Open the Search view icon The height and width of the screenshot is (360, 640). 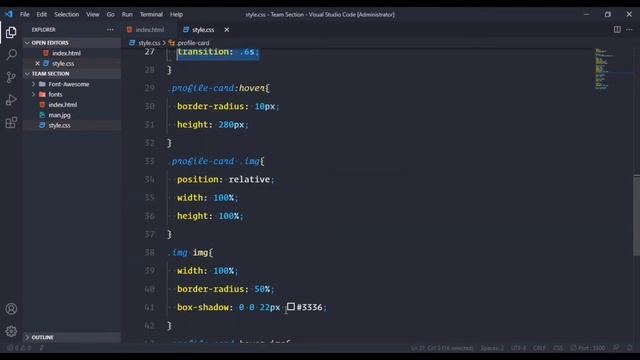(x=11, y=54)
